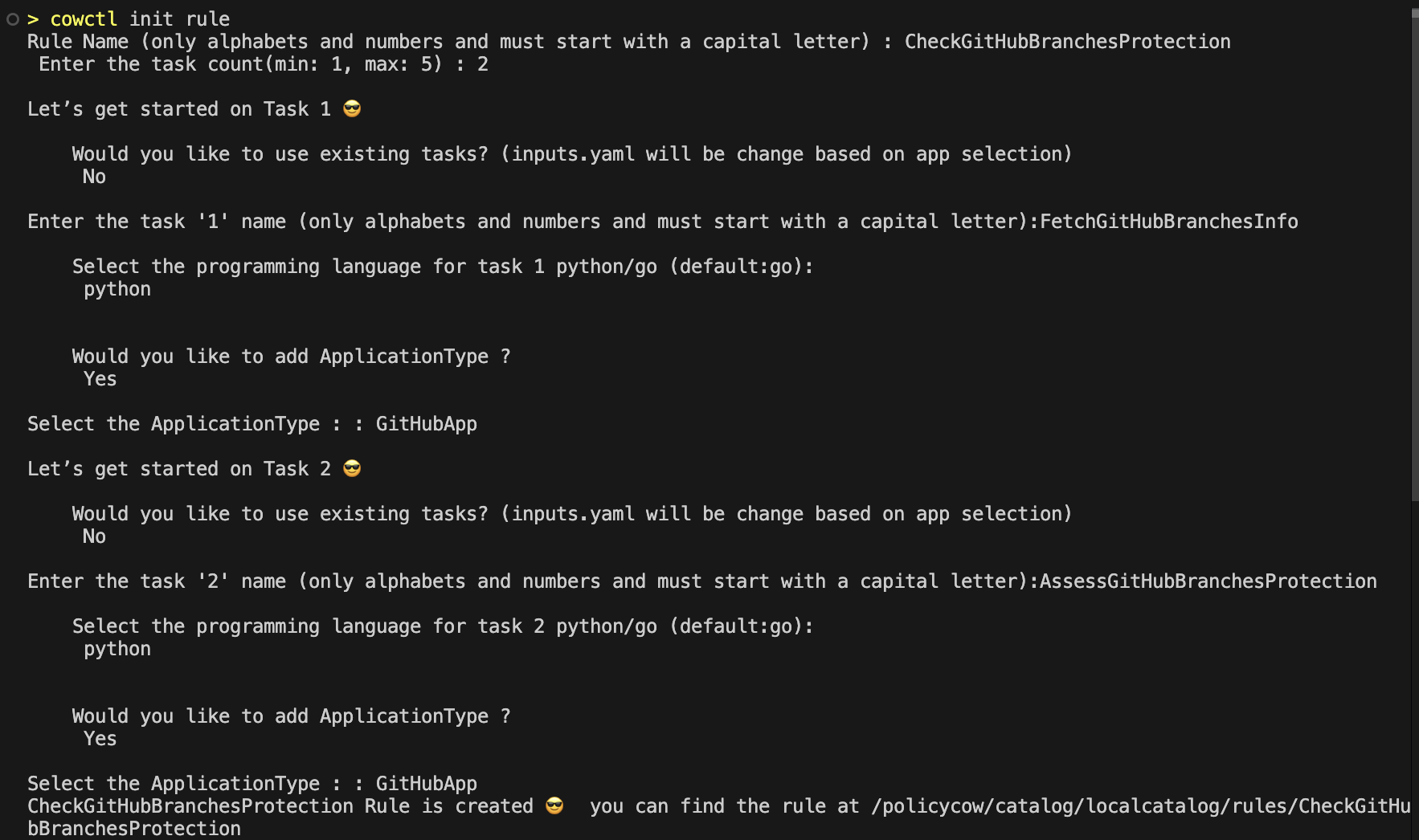Click the first 'Yes' ApplicationType answer
This screenshot has height=840, width=1419.
pyautogui.click(x=100, y=379)
